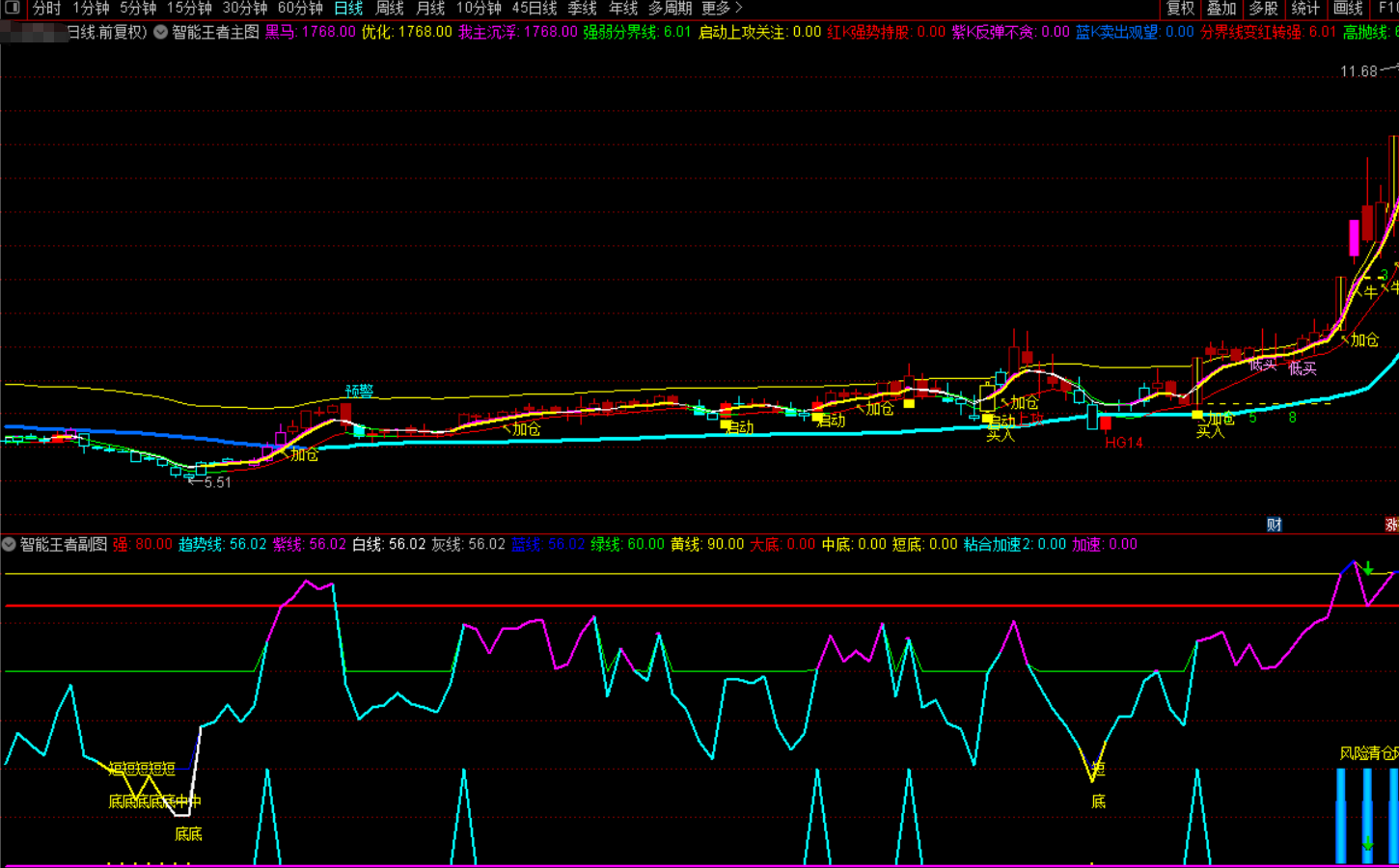Click the 黑马: 1768.00 indicator value
Screen dimensions: 1399x868
coord(310,32)
